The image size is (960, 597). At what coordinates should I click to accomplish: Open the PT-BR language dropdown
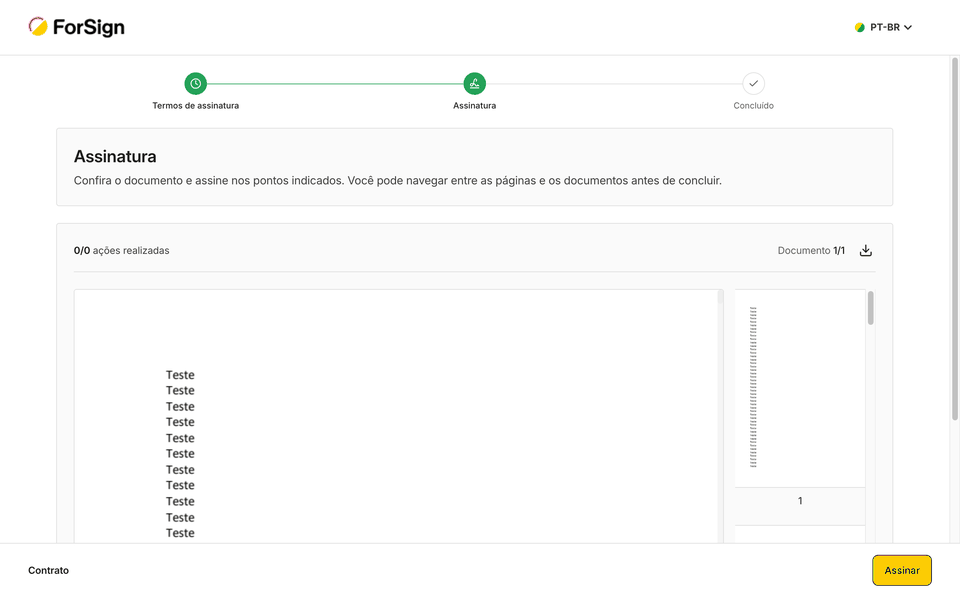click(883, 28)
